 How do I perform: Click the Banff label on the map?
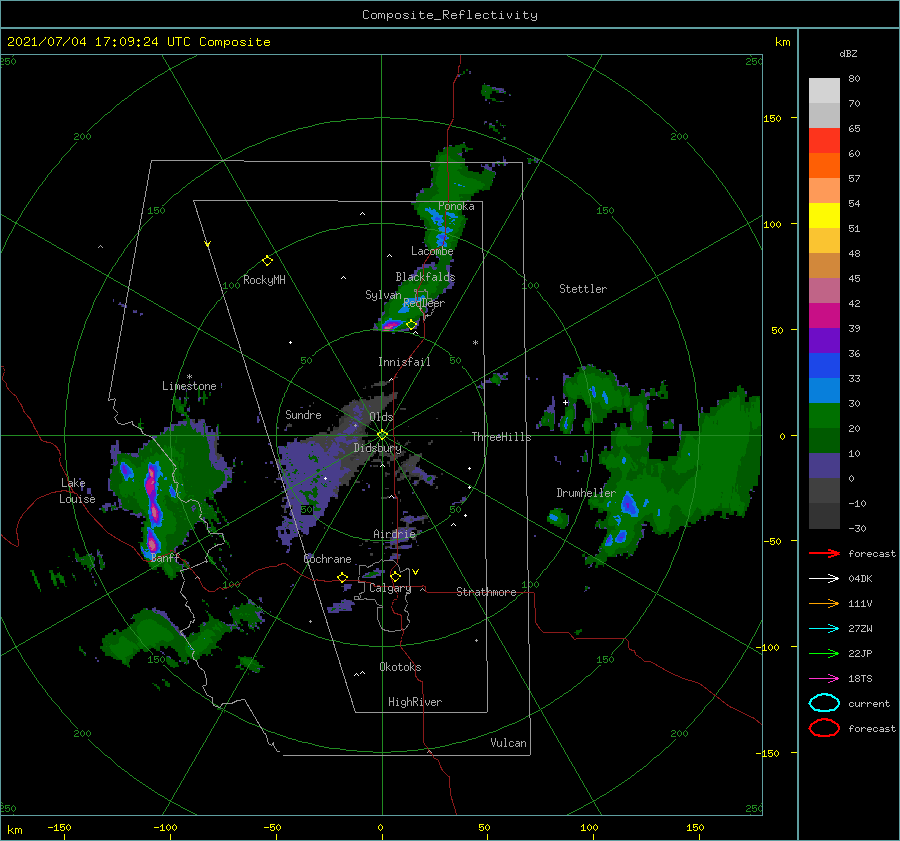165,558
